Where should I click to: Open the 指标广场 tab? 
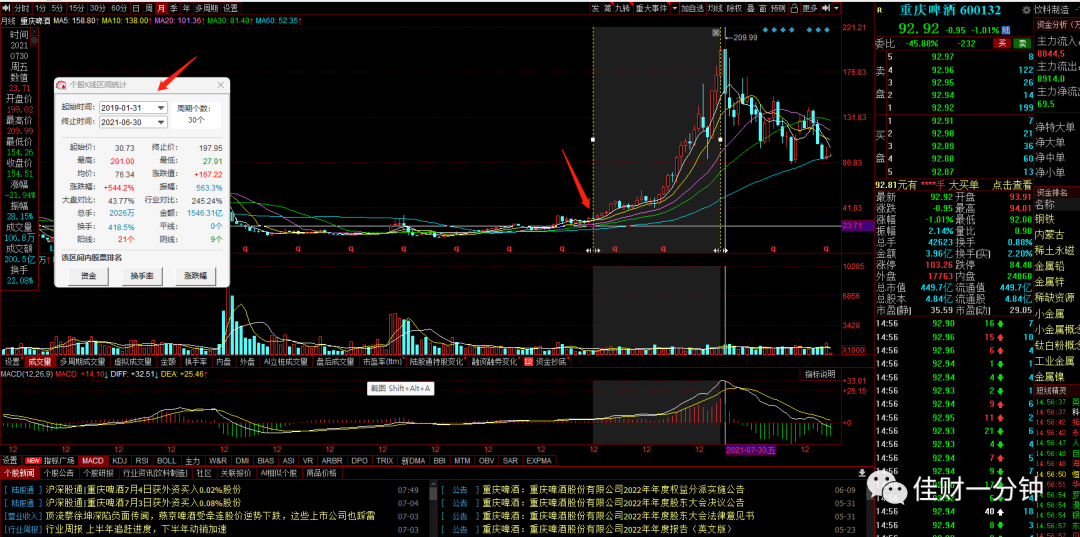click(x=50, y=460)
